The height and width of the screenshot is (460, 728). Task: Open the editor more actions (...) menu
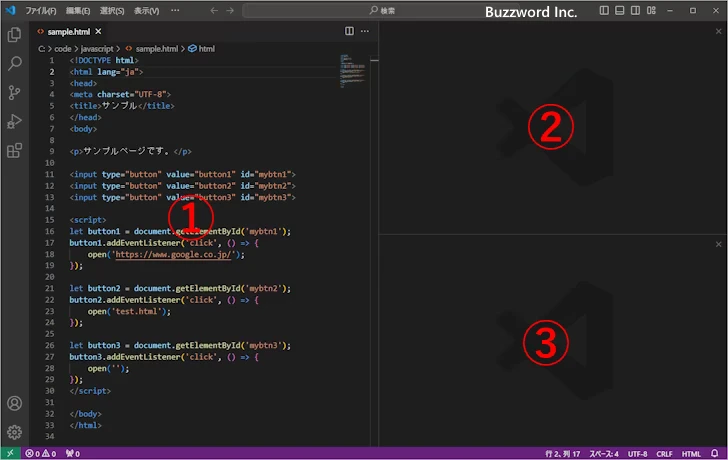[x=365, y=32]
